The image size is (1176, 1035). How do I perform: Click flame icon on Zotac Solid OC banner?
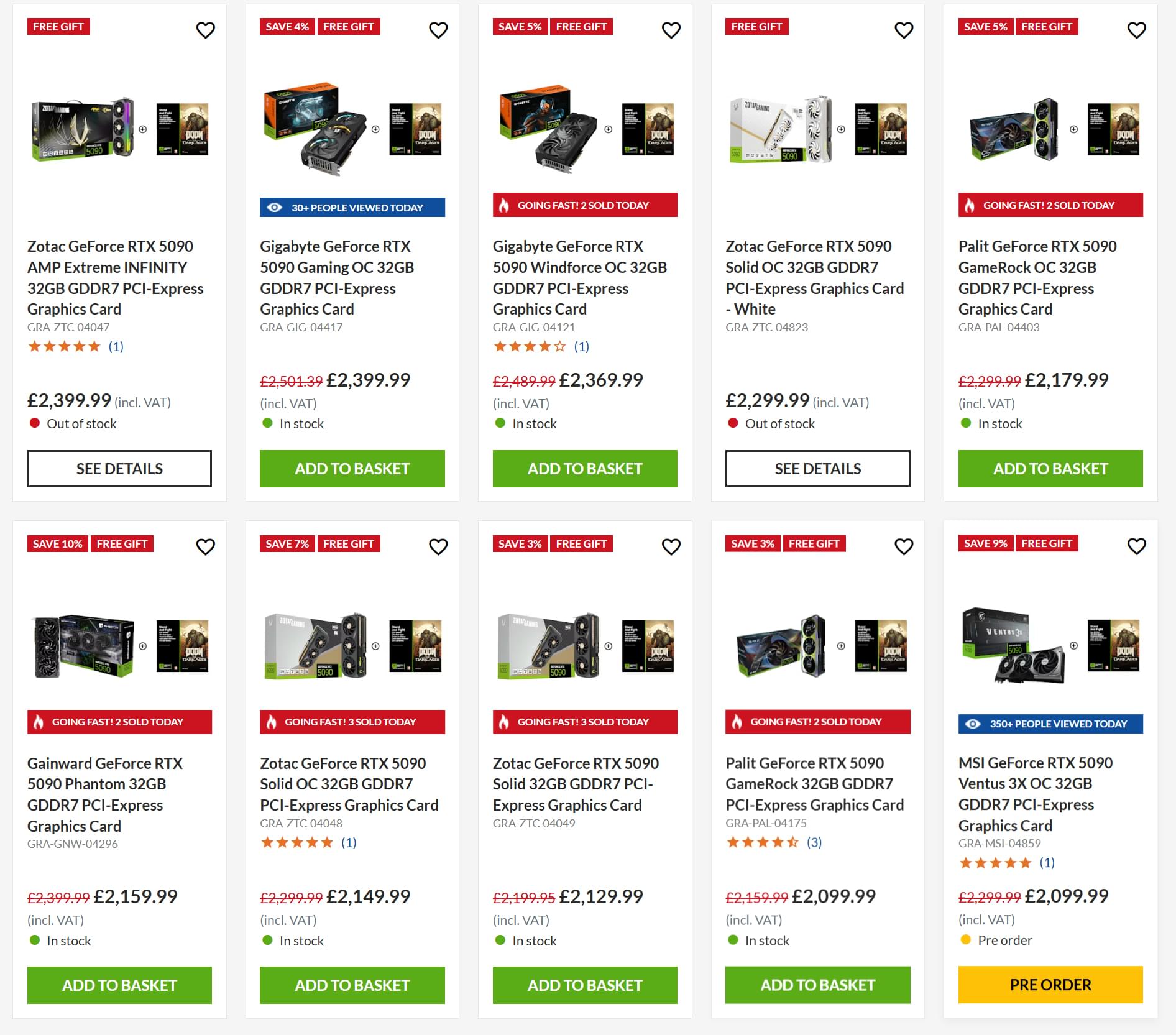pos(271,722)
